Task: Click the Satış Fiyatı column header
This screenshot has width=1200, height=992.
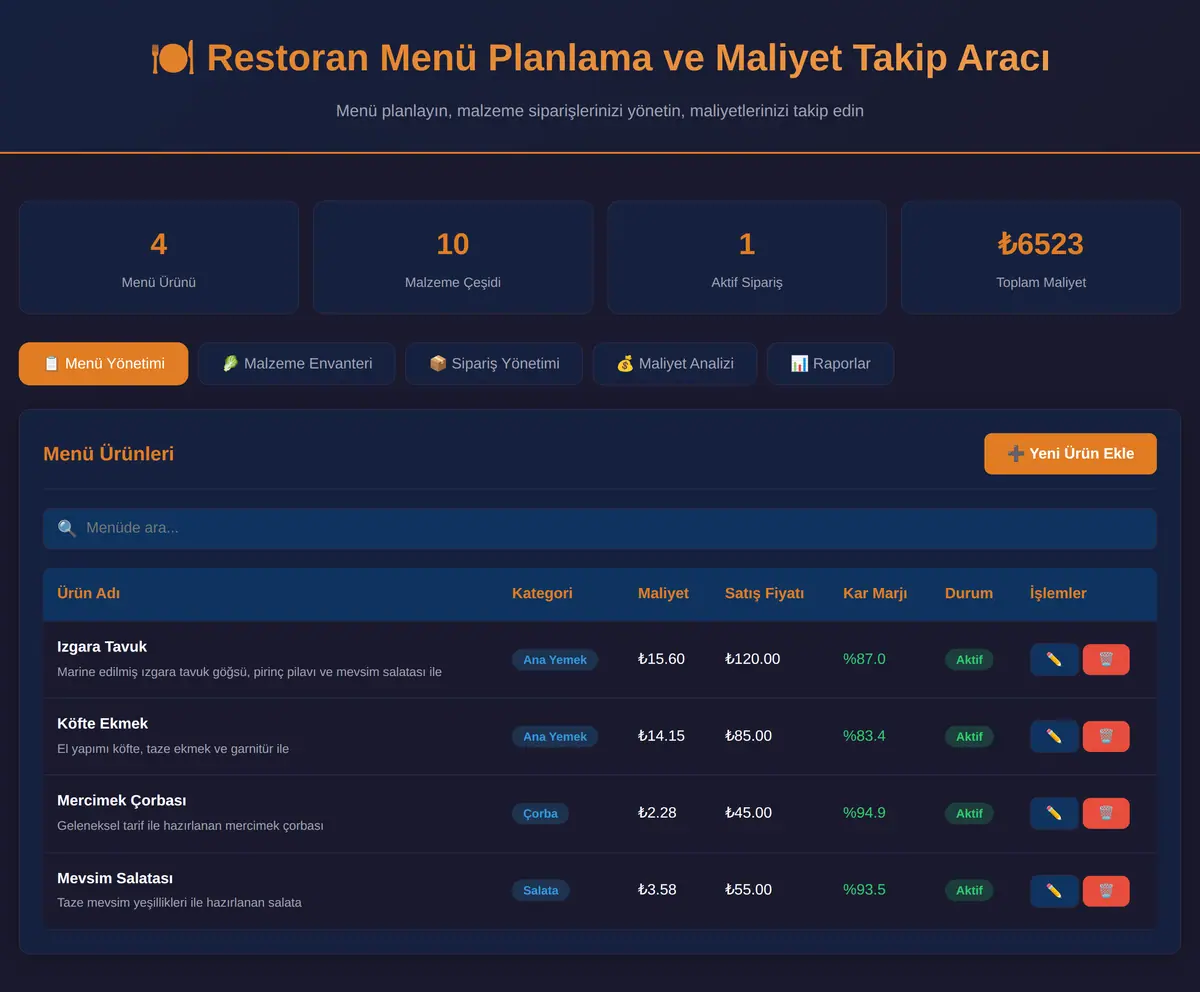Action: point(764,593)
